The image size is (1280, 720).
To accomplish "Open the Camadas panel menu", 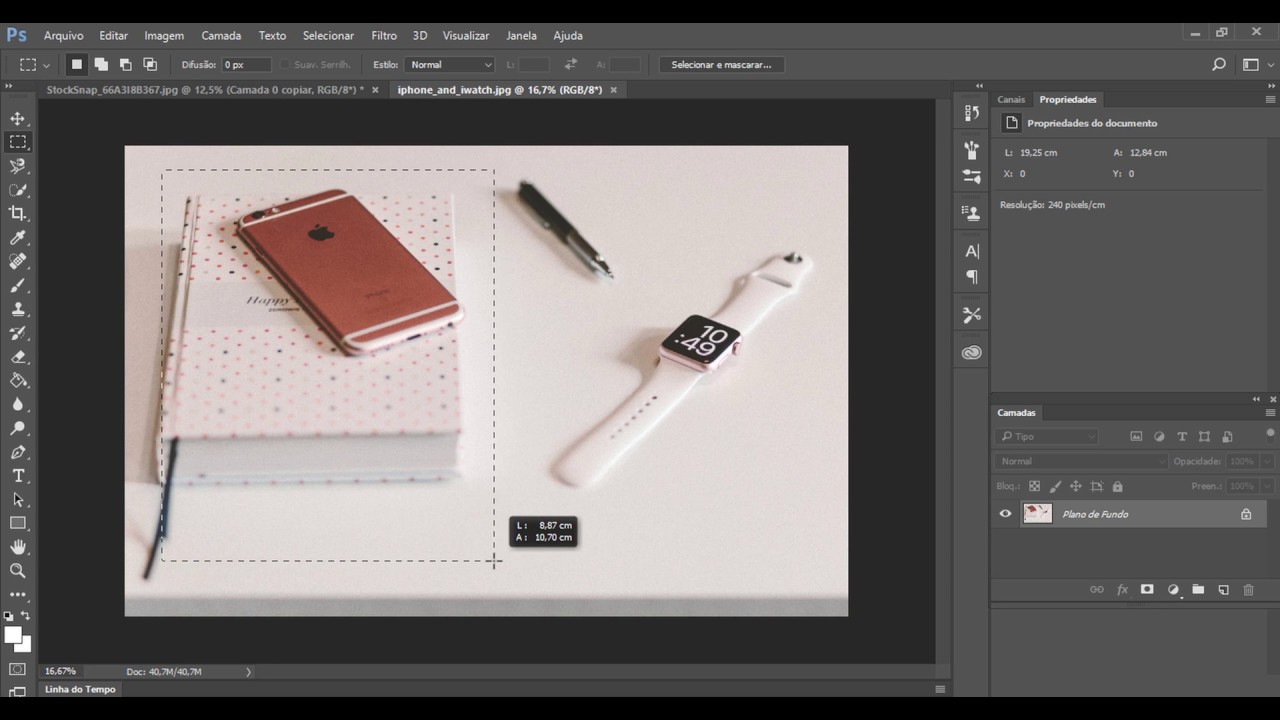I will (x=1270, y=412).
